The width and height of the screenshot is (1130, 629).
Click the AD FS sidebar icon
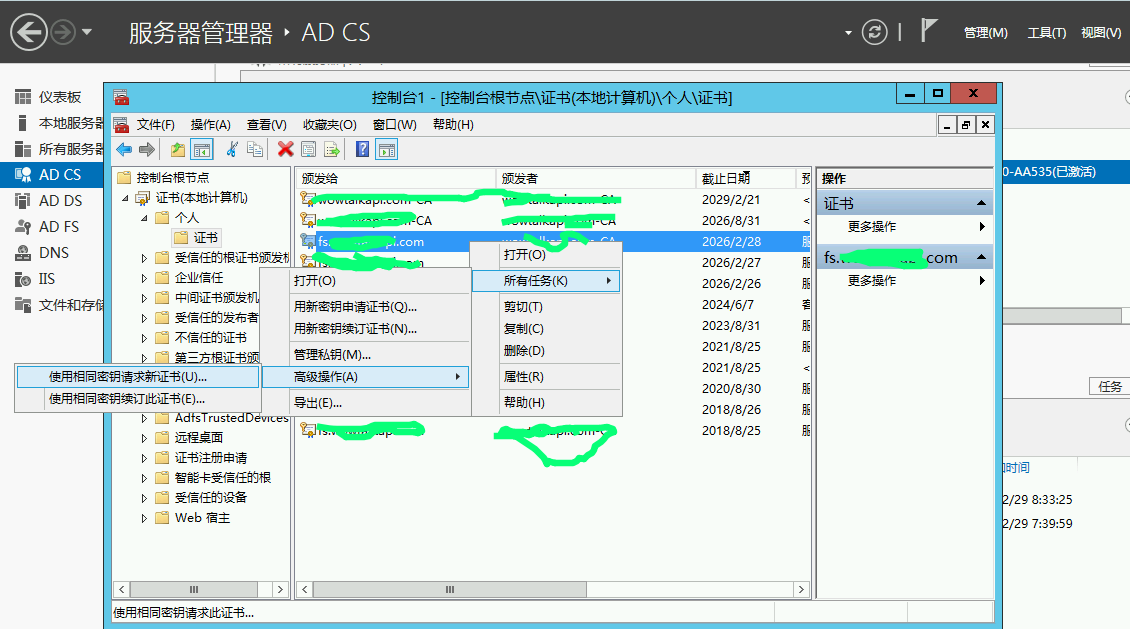pyautogui.click(x=23, y=226)
